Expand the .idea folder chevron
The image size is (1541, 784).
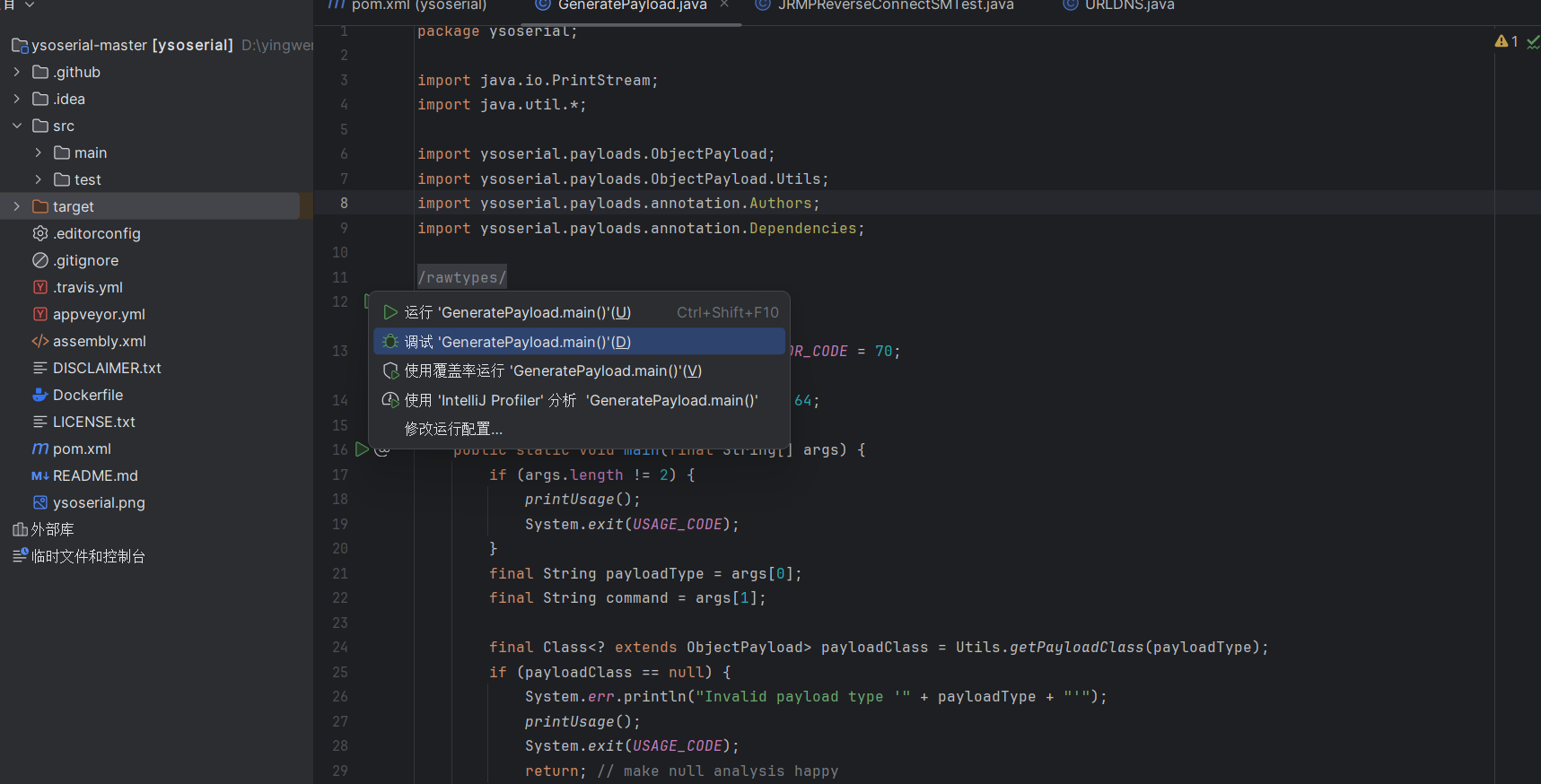(x=17, y=99)
